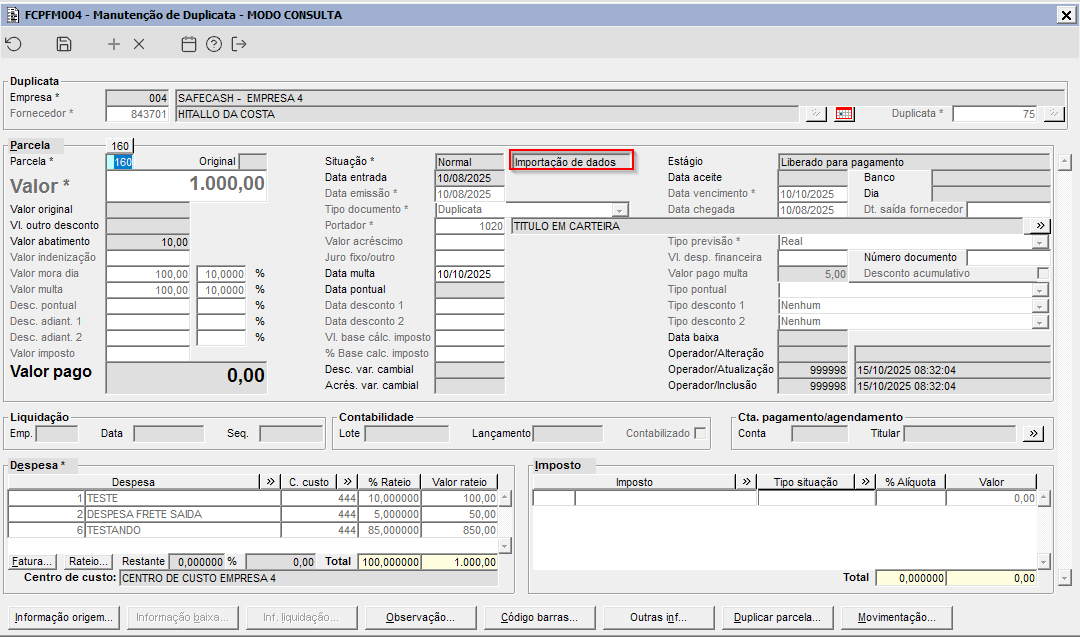Click the Imposto grid scroll down arrow

pos(1043,562)
